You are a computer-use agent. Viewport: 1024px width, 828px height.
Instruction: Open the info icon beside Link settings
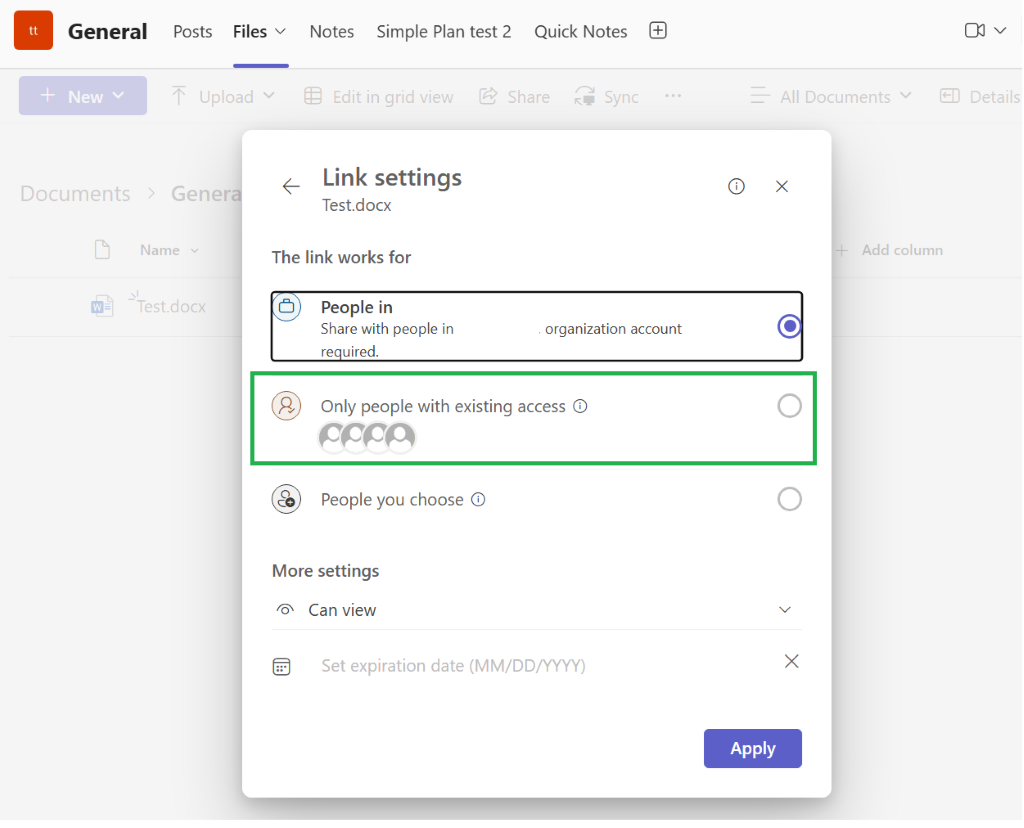pyautogui.click(x=736, y=187)
